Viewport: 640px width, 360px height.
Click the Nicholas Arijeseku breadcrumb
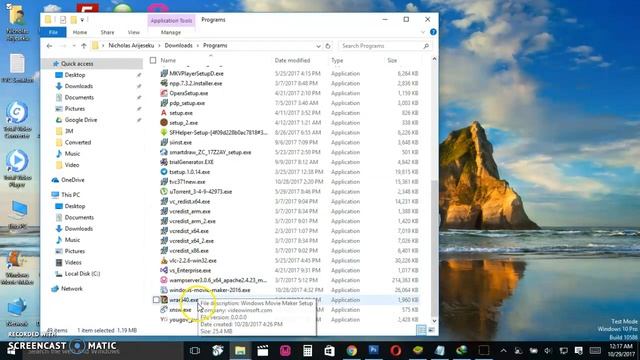pos(131,46)
